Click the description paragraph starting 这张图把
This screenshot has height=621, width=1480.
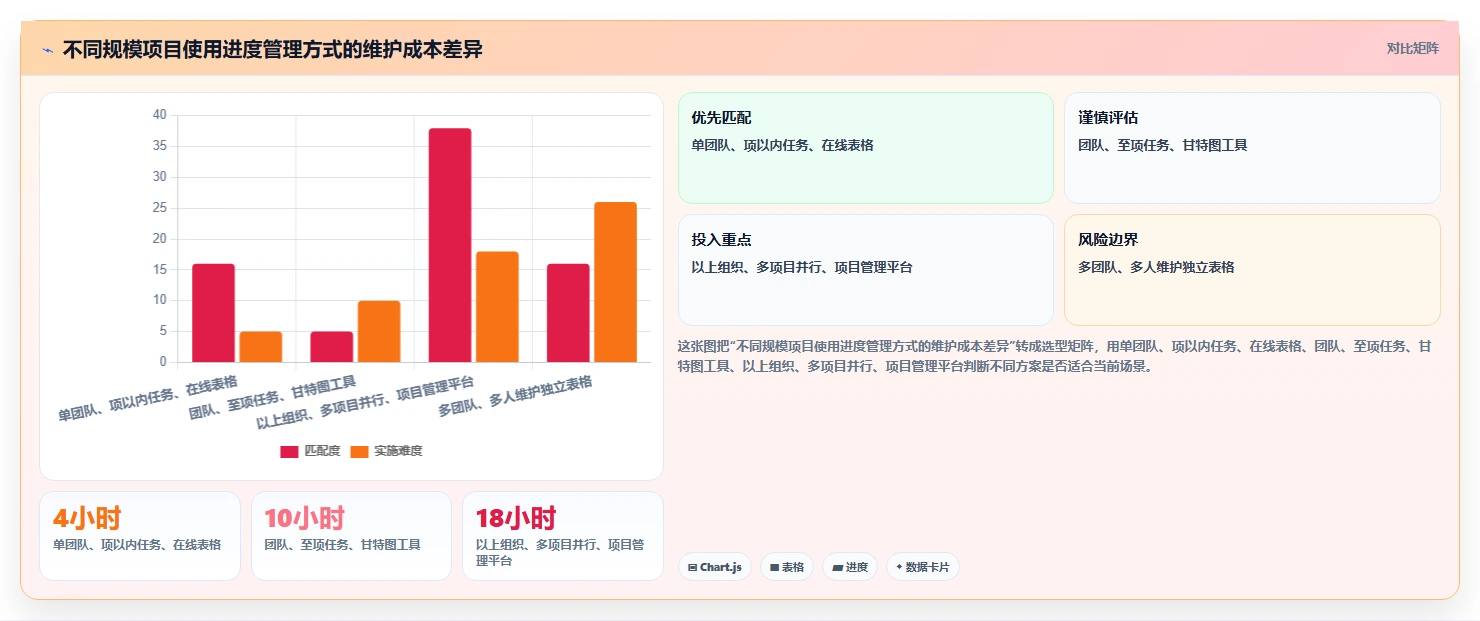pos(1055,356)
